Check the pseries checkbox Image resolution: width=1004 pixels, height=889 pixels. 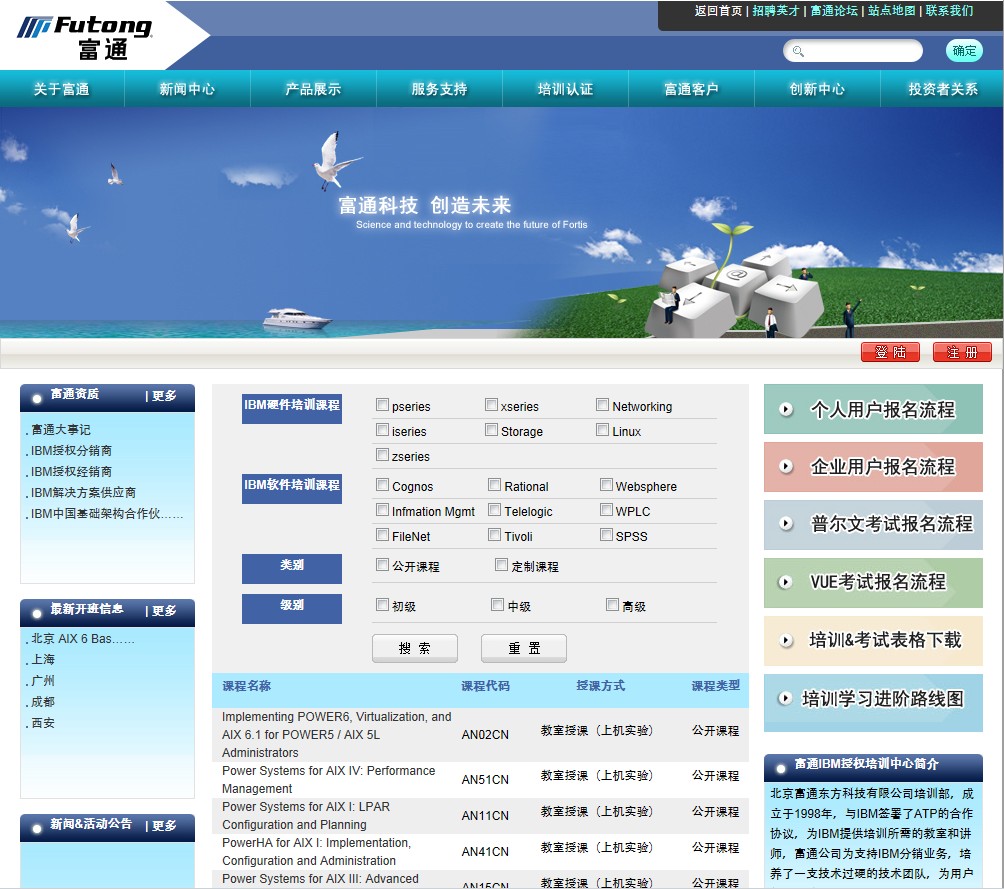point(382,405)
